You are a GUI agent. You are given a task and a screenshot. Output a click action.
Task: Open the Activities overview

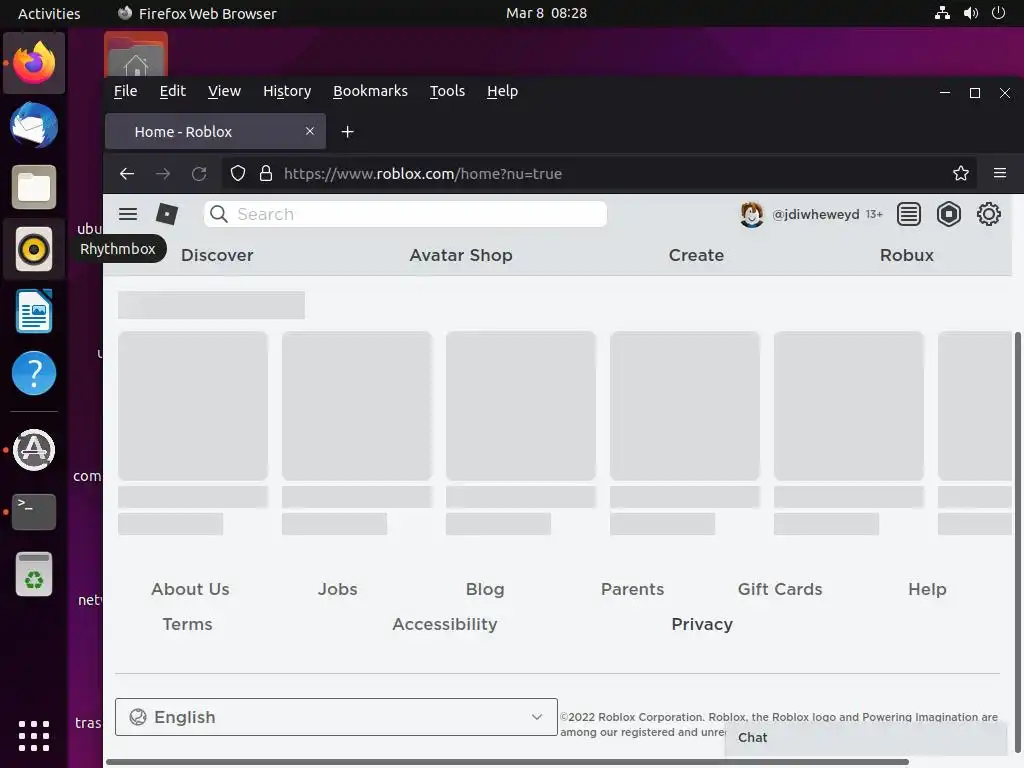pos(49,14)
